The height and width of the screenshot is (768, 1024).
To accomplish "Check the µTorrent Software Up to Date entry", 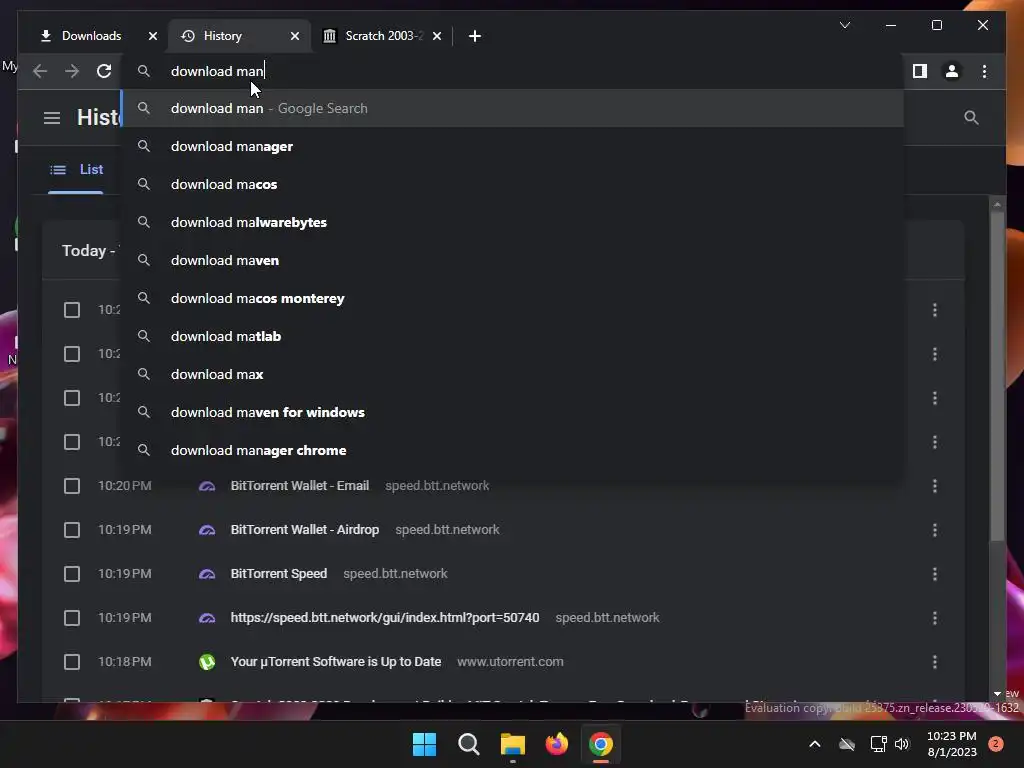I will (72, 662).
